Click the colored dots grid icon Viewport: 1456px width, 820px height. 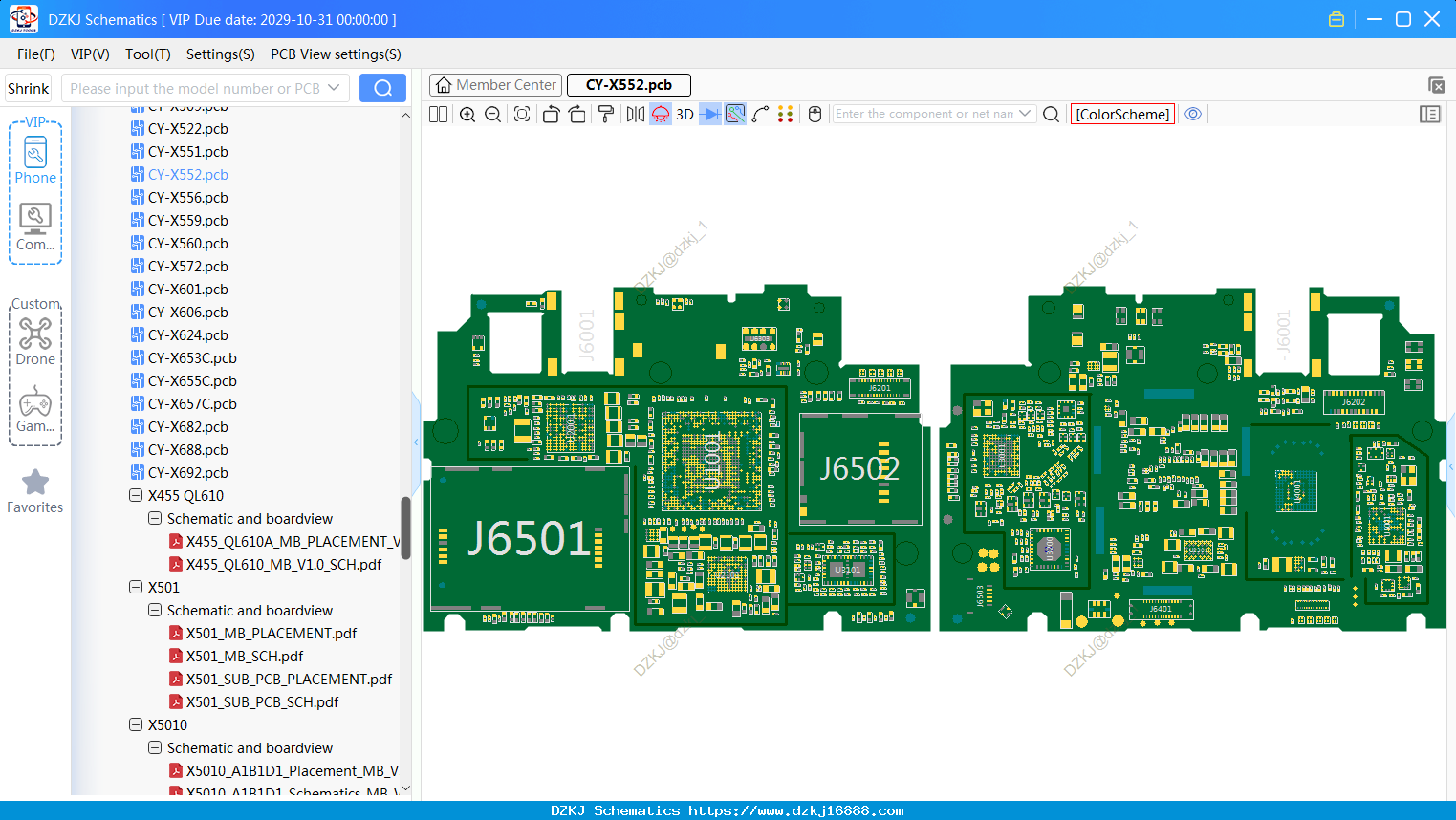(x=786, y=114)
